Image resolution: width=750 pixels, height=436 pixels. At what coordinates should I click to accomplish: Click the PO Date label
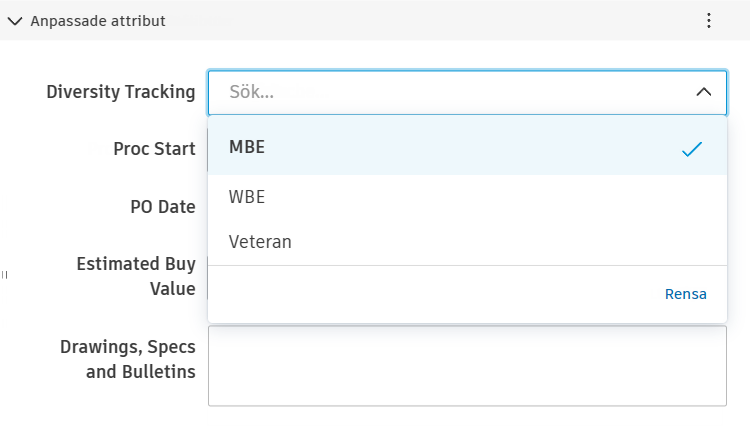point(163,207)
